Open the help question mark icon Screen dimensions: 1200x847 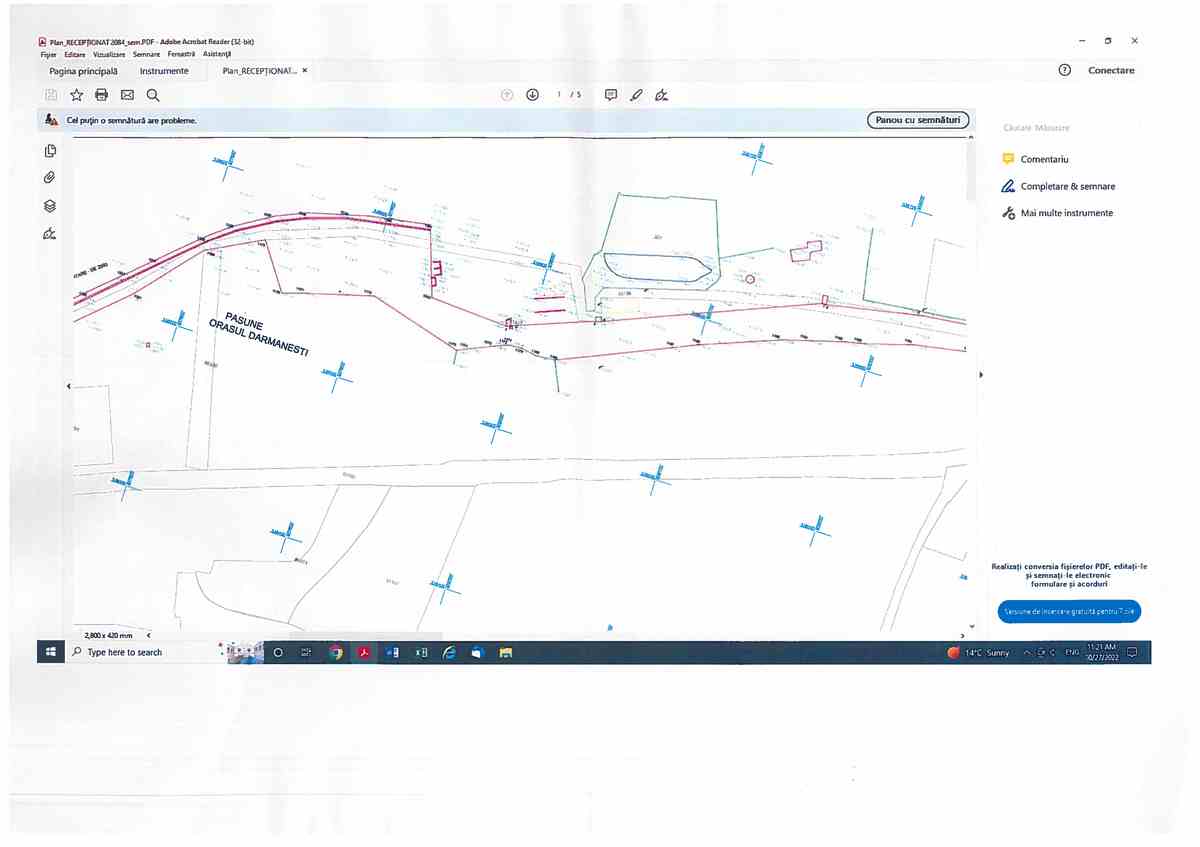(1064, 70)
